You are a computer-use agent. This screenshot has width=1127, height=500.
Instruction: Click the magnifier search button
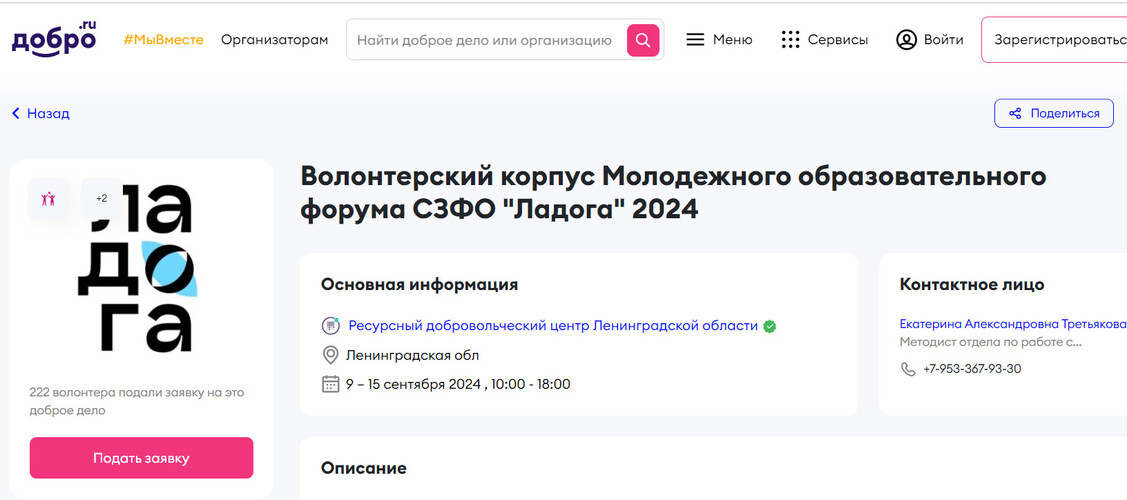pos(643,40)
